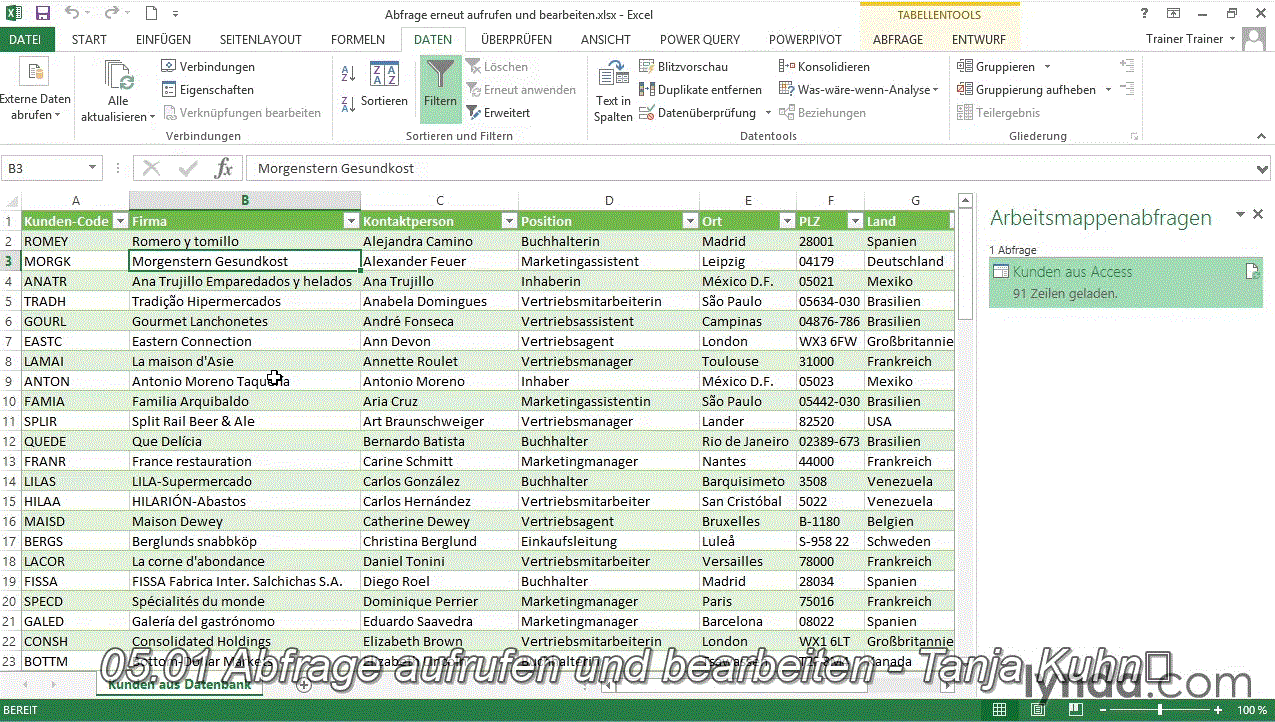
Task: Switch to the POWER QUERY tab
Action: (700, 40)
